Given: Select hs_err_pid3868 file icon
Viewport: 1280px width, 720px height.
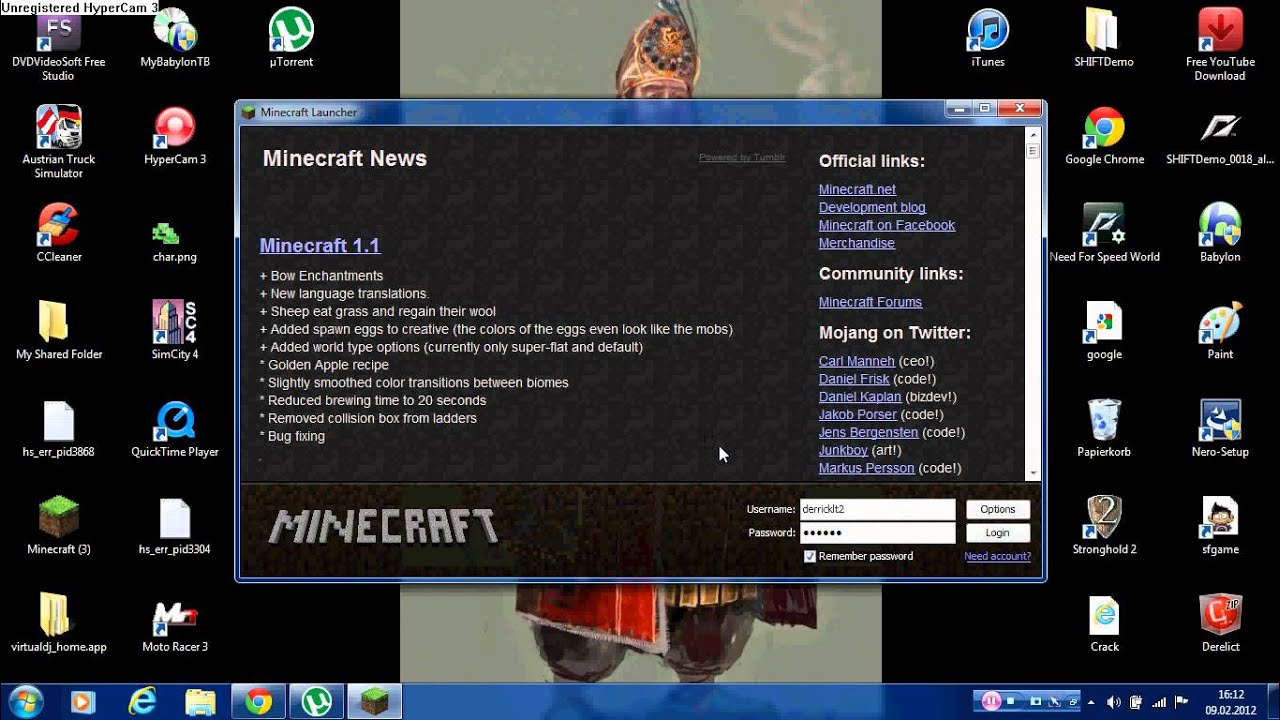Looking at the screenshot, I should coord(58,429).
